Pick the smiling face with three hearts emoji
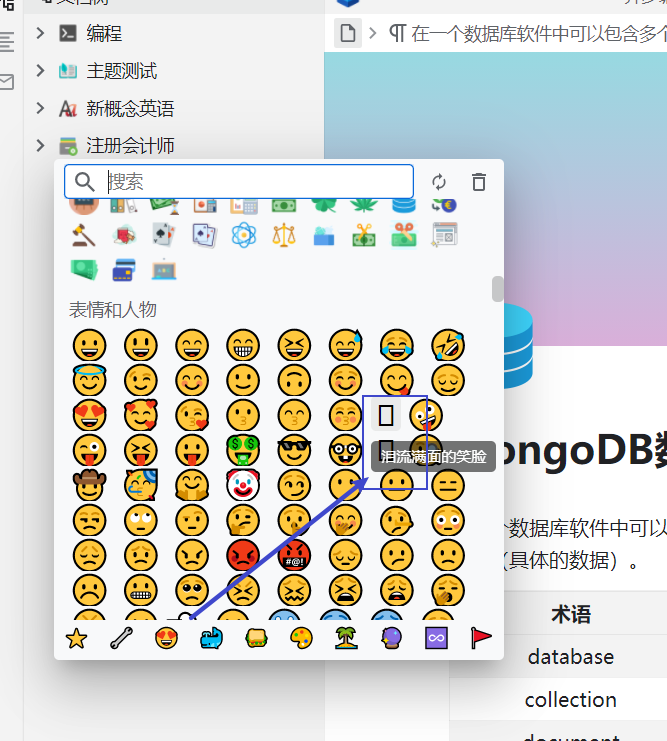Viewport: 667px width, 741px height. 140,415
